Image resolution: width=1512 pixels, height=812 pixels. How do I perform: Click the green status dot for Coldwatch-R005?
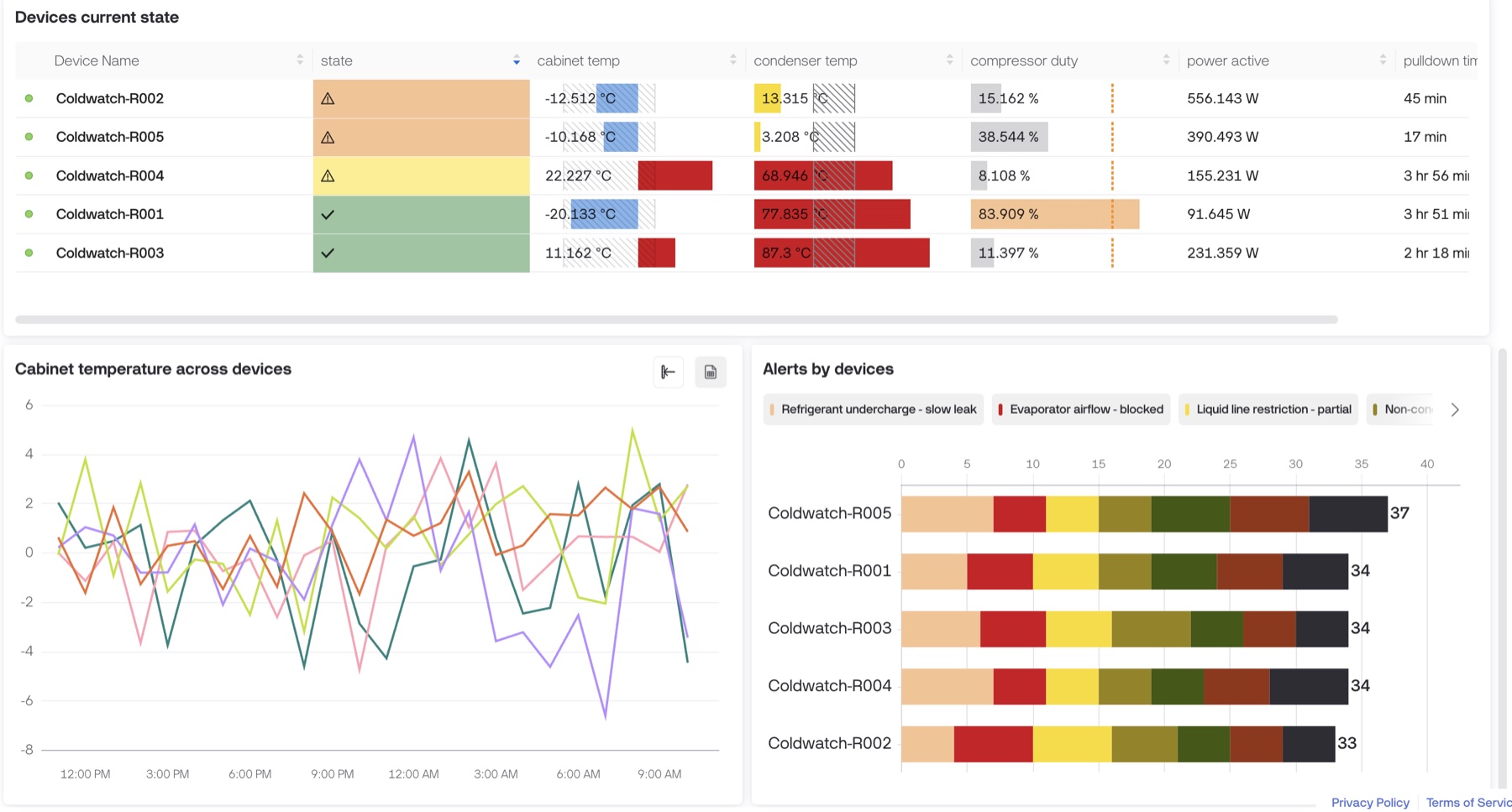(29, 137)
